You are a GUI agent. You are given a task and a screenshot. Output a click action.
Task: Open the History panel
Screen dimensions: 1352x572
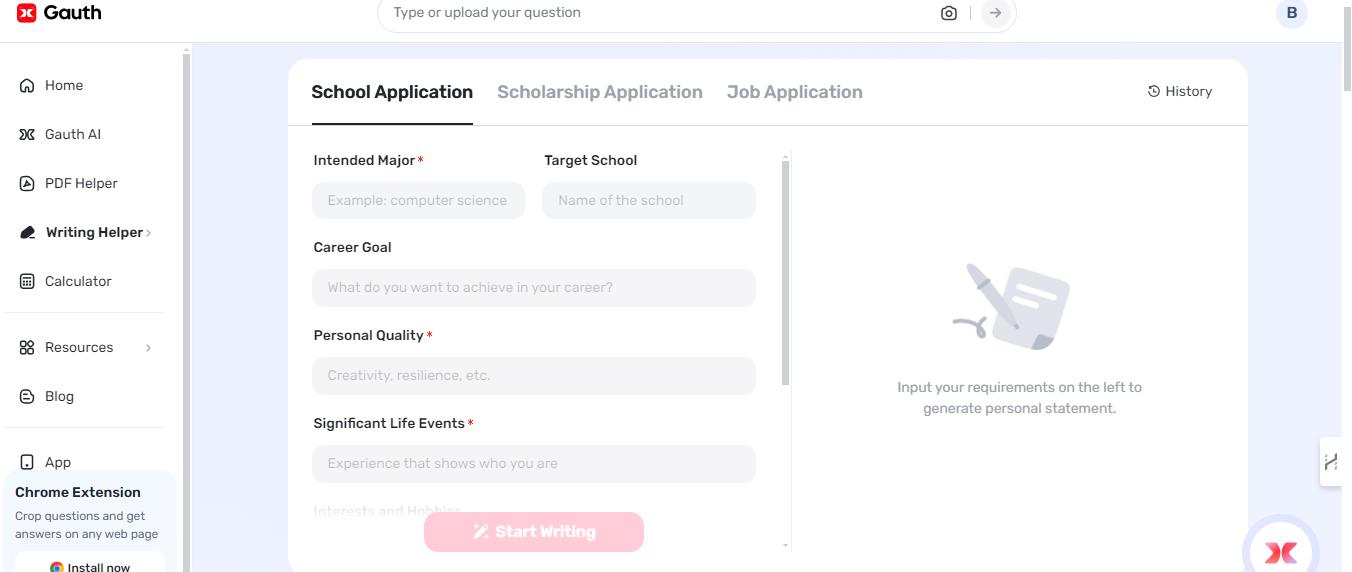(1180, 91)
